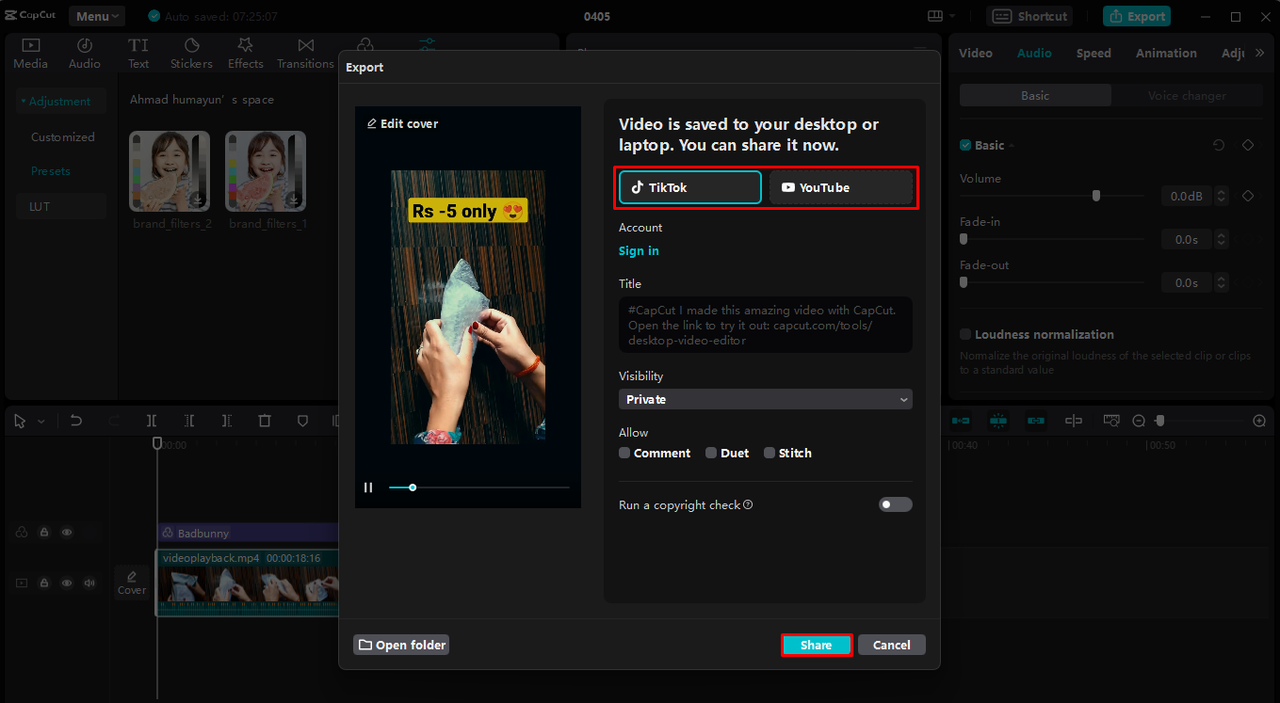Open the Text tool tab
Screen dimensions: 1280x703
pyautogui.click(x=138, y=53)
